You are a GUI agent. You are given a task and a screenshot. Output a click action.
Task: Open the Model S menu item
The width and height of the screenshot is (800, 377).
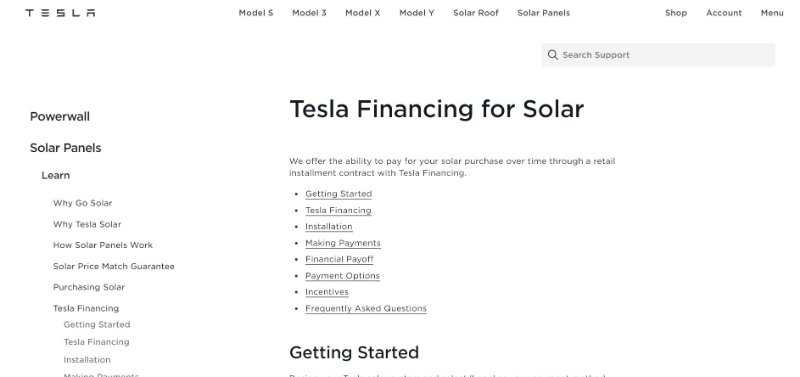click(256, 13)
